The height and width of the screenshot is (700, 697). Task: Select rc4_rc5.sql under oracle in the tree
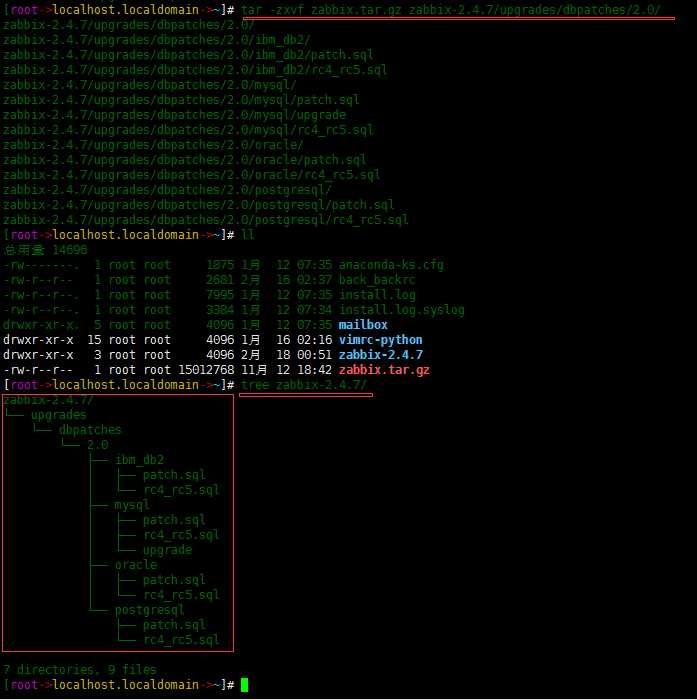click(181, 595)
